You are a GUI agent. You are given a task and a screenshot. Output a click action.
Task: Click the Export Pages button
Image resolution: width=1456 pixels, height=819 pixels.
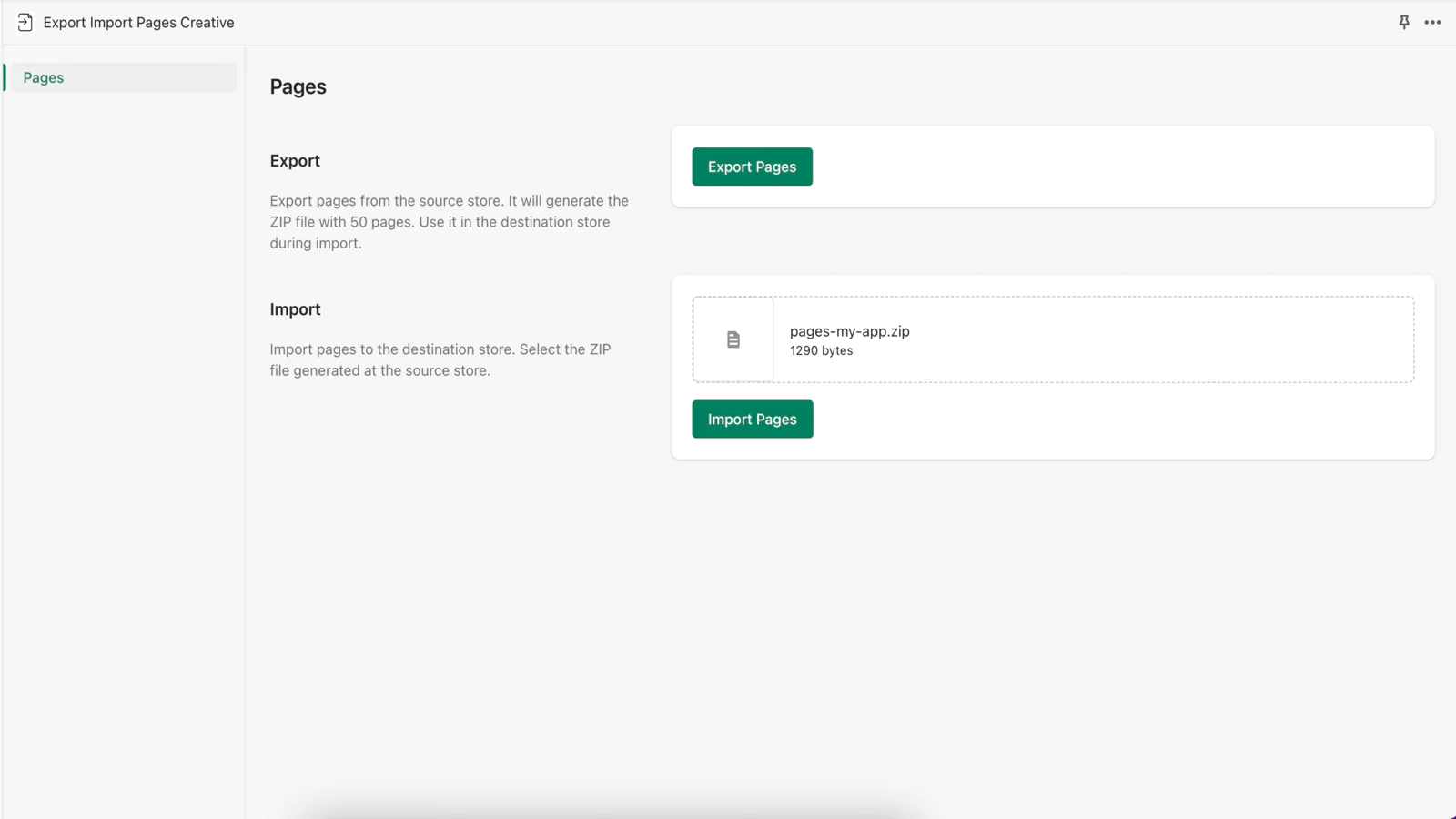752,167
